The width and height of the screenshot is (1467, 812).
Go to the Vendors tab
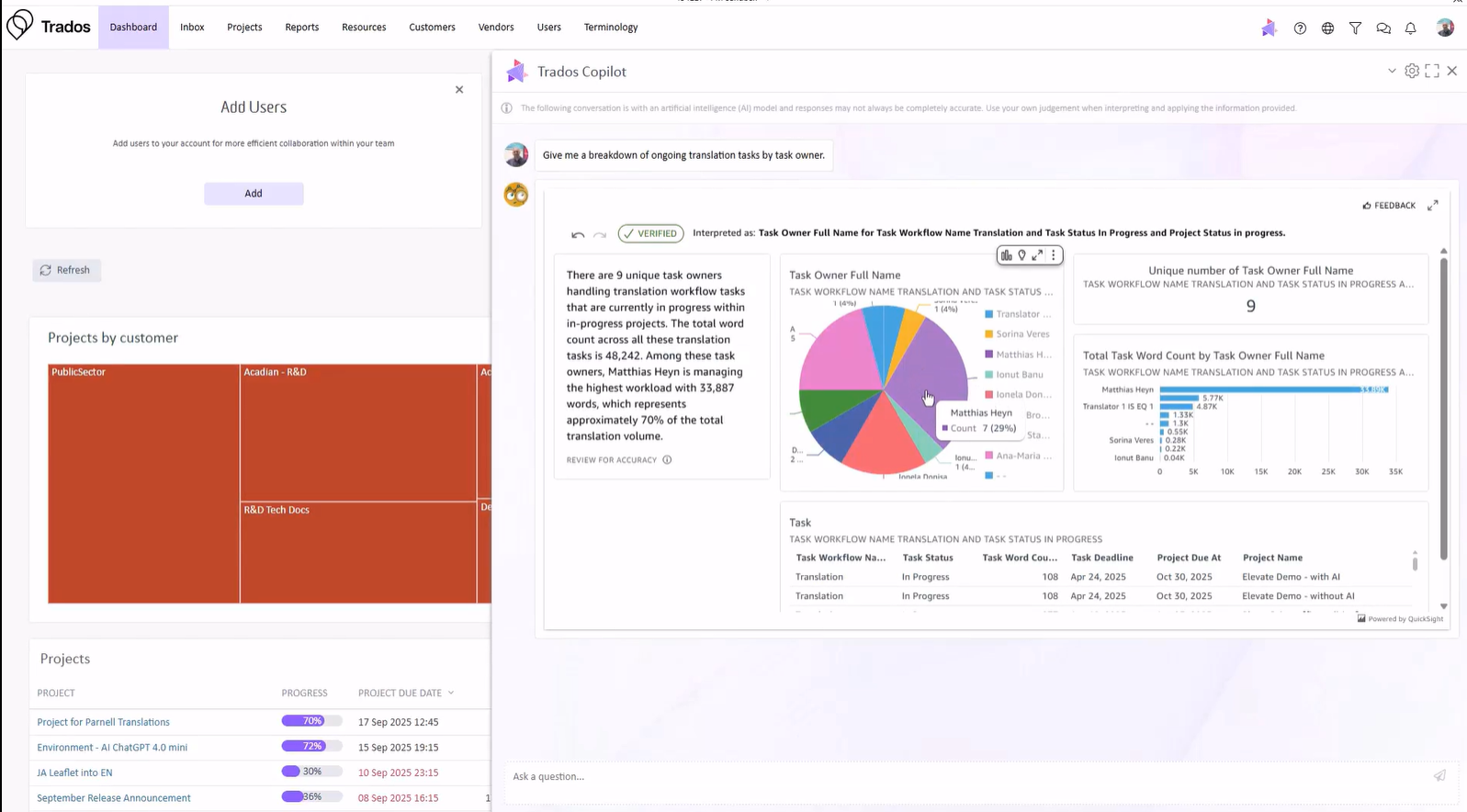496,27
